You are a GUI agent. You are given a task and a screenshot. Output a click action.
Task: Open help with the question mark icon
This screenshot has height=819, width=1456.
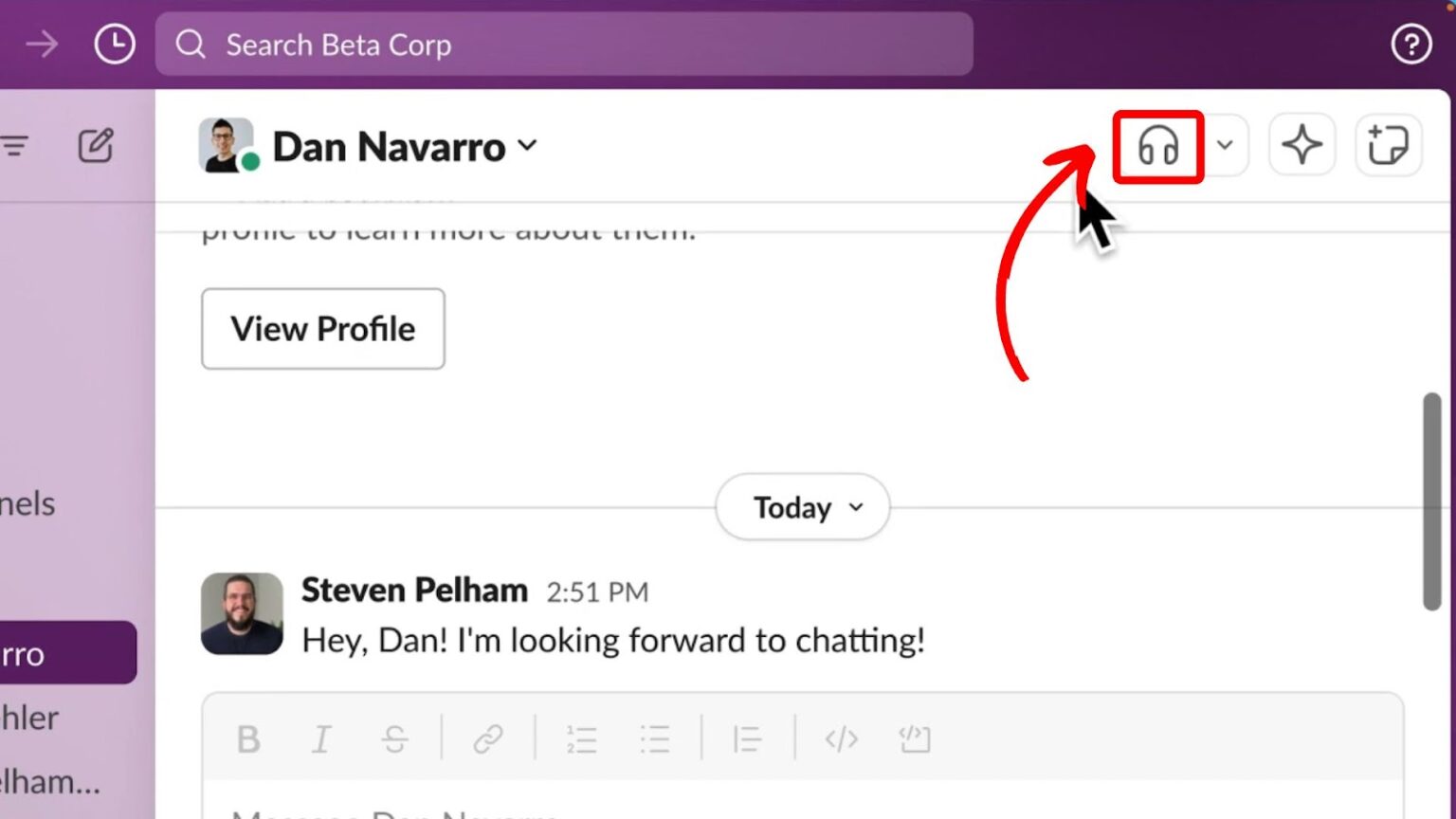click(x=1411, y=44)
